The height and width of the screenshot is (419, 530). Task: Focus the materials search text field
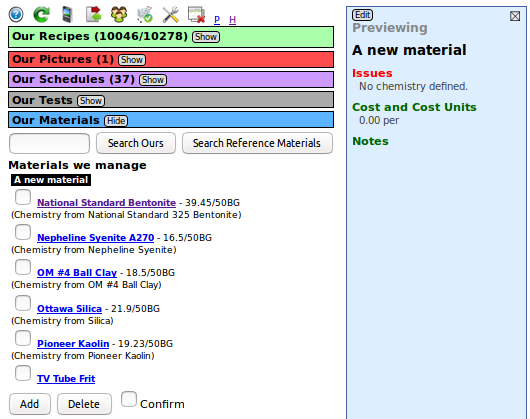[x=49, y=143]
